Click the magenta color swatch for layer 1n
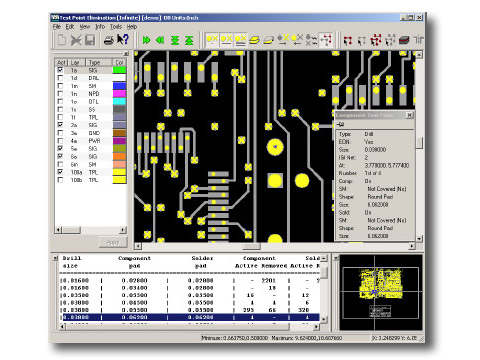Viewport: 480px width, 360px height. tap(119, 94)
